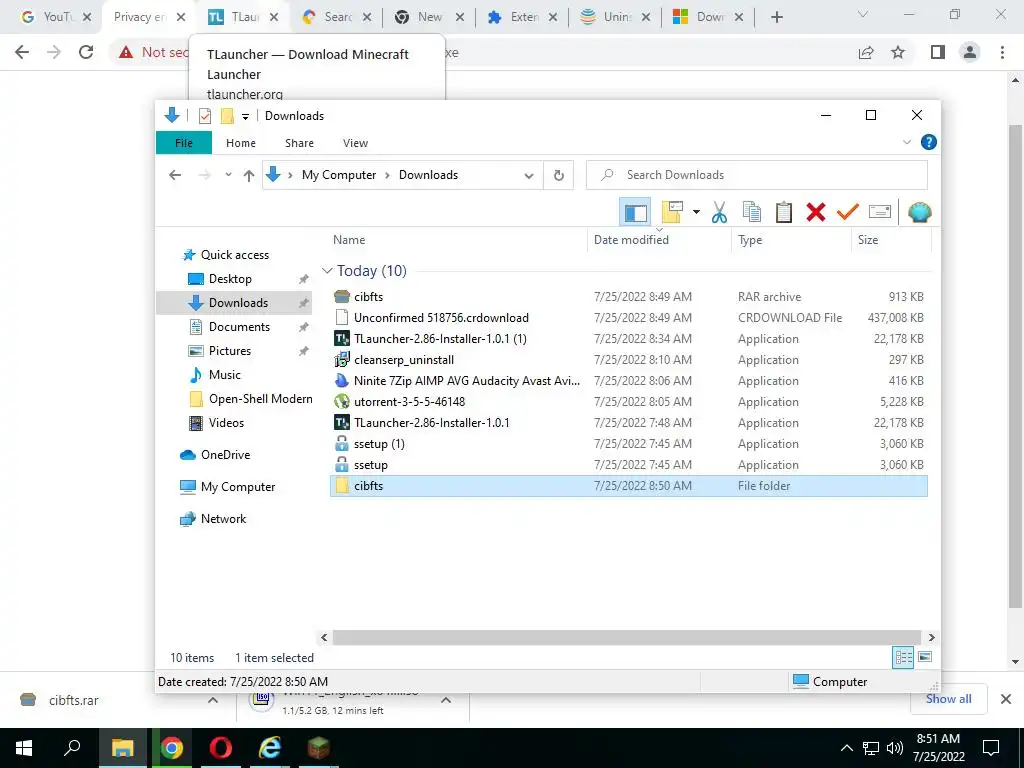The width and height of the screenshot is (1024, 768).
Task: Sort by Type column header
Action: 791,240
